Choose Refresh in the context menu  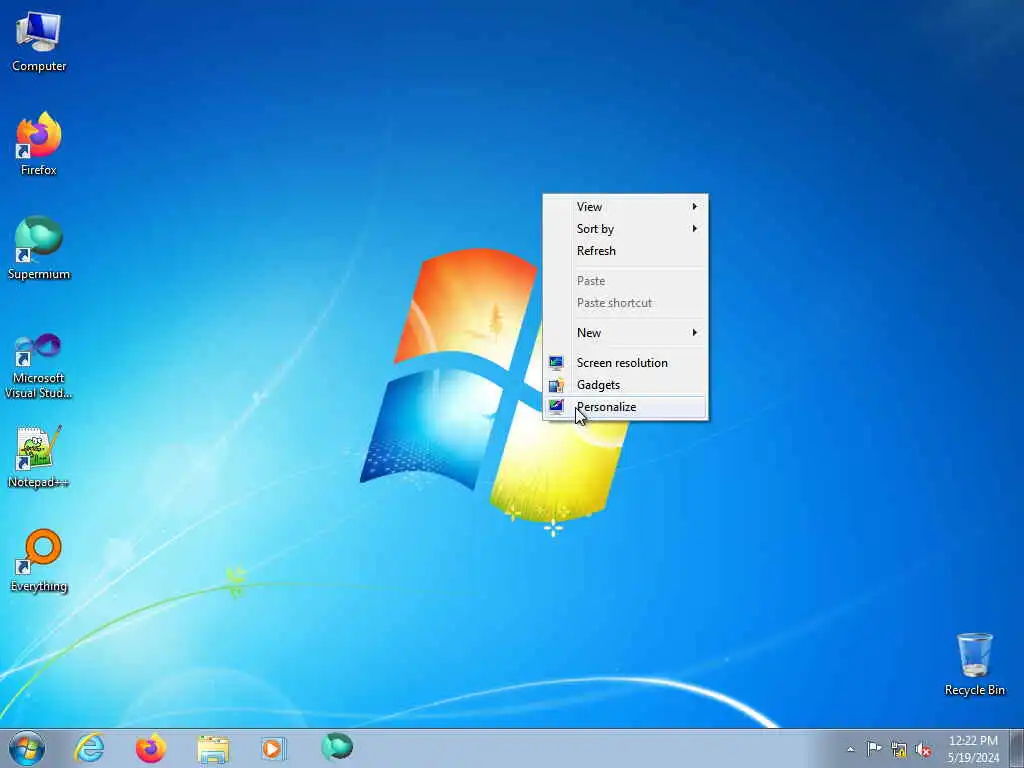(x=626, y=251)
